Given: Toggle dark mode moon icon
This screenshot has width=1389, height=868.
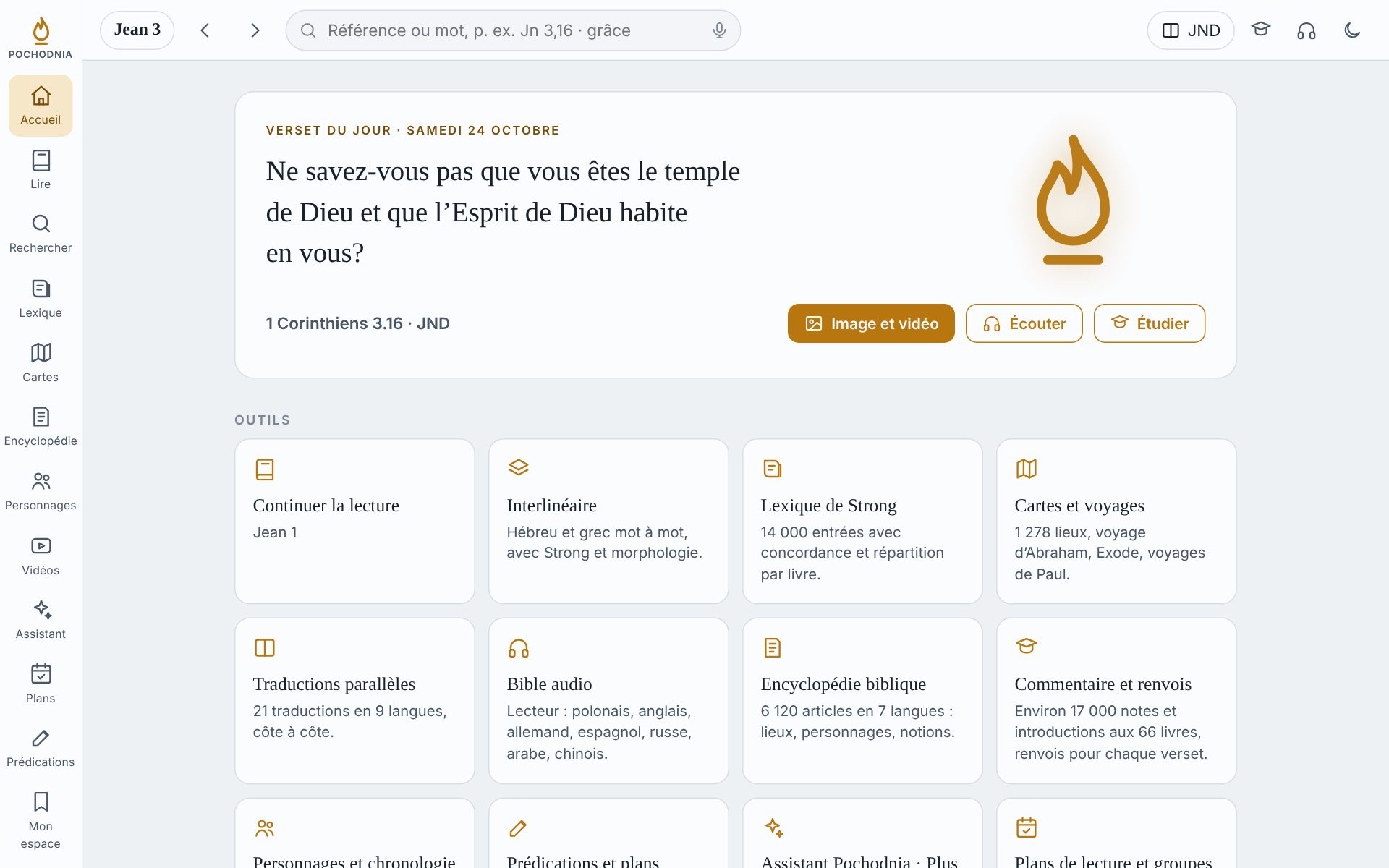Looking at the screenshot, I should 1352,30.
